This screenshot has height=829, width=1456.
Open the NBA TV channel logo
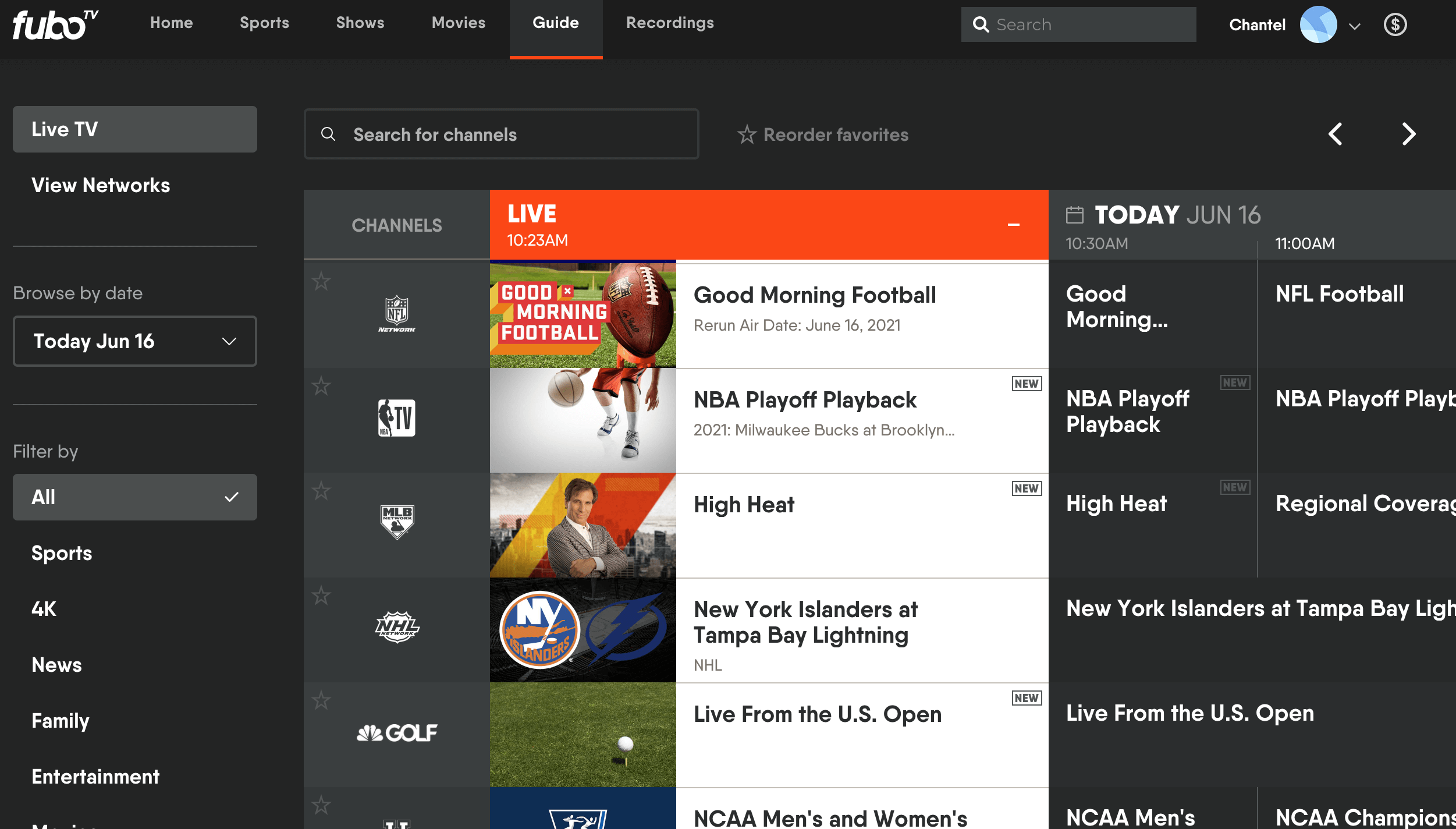click(x=397, y=418)
